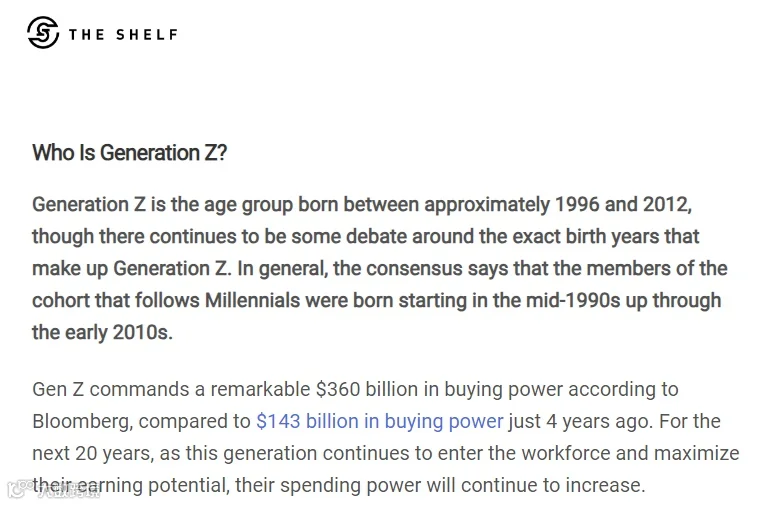Click the 'Who Is Generation Z?' heading
The image size is (763, 505).
(x=129, y=153)
